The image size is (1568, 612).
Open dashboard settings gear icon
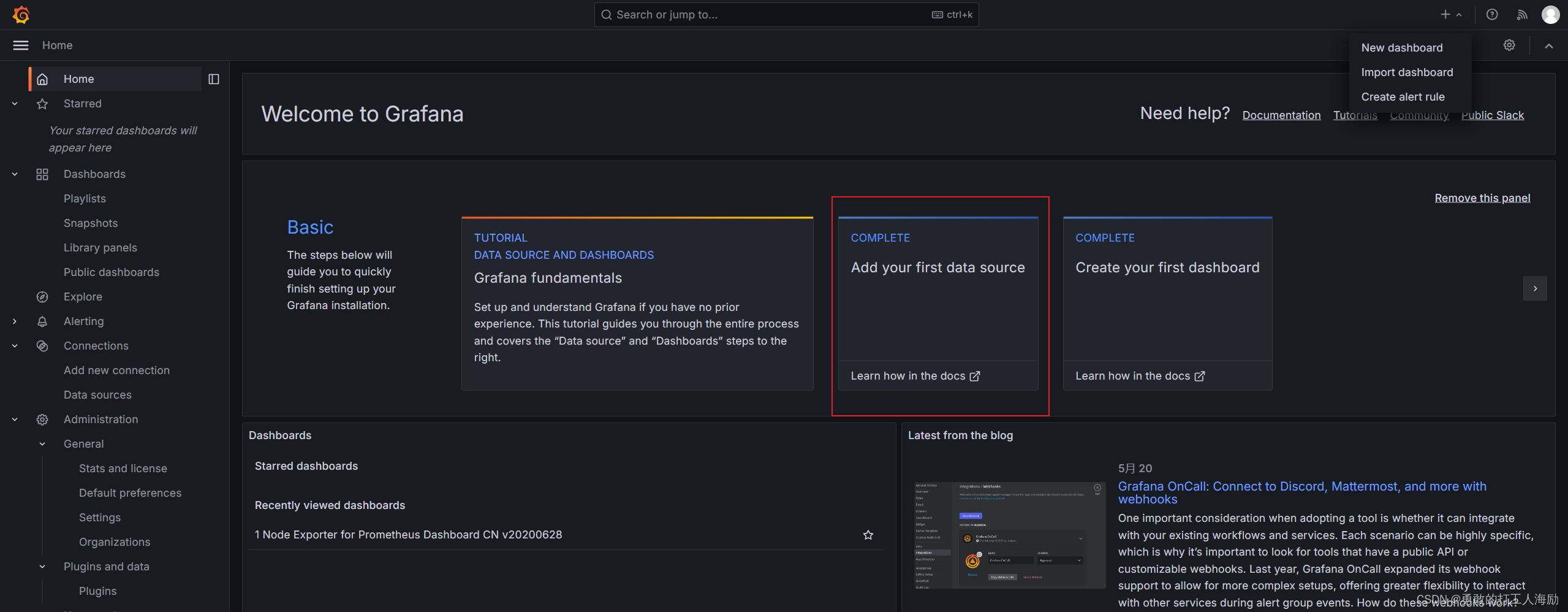1509,45
